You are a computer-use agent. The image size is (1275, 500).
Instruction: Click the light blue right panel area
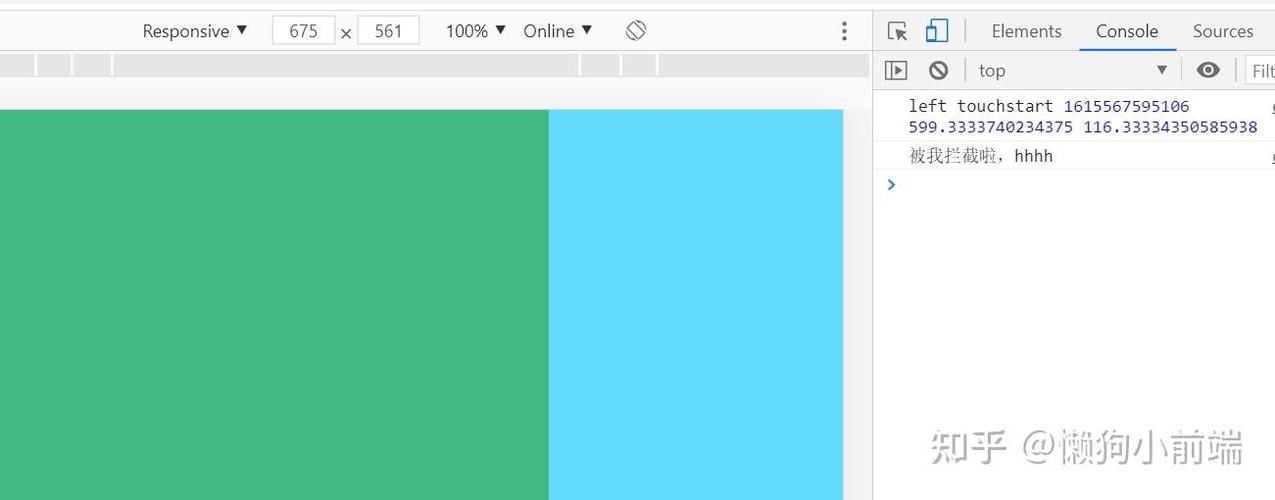(x=696, y=305)
